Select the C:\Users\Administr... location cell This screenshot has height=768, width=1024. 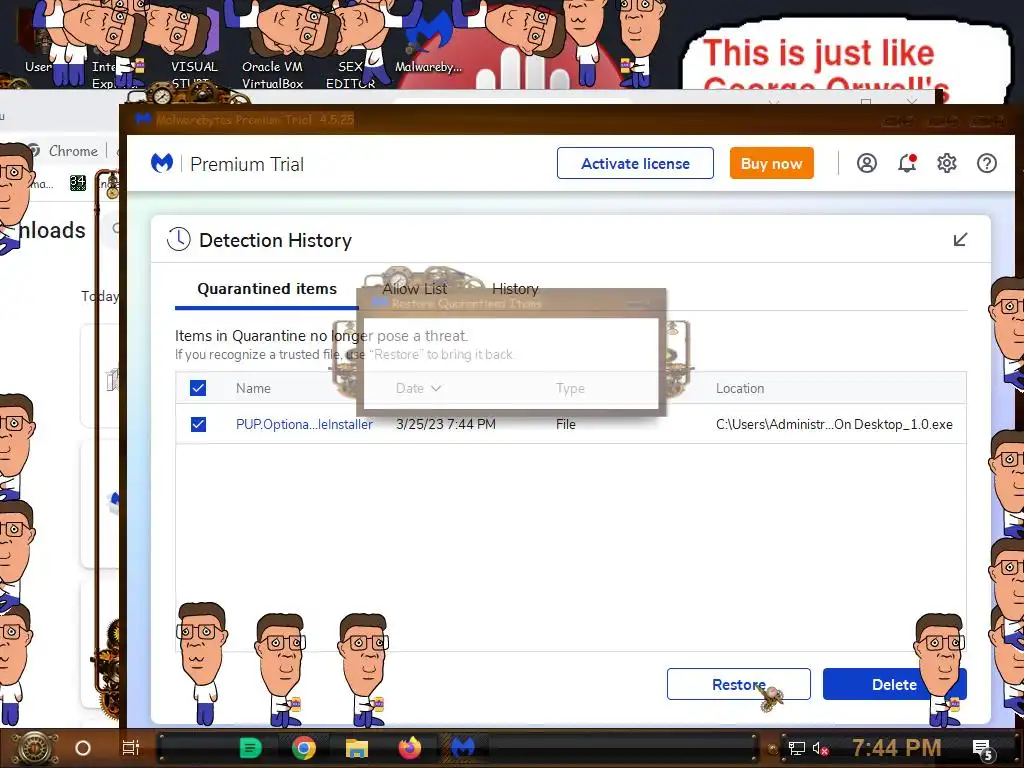(x=834, y=424)
